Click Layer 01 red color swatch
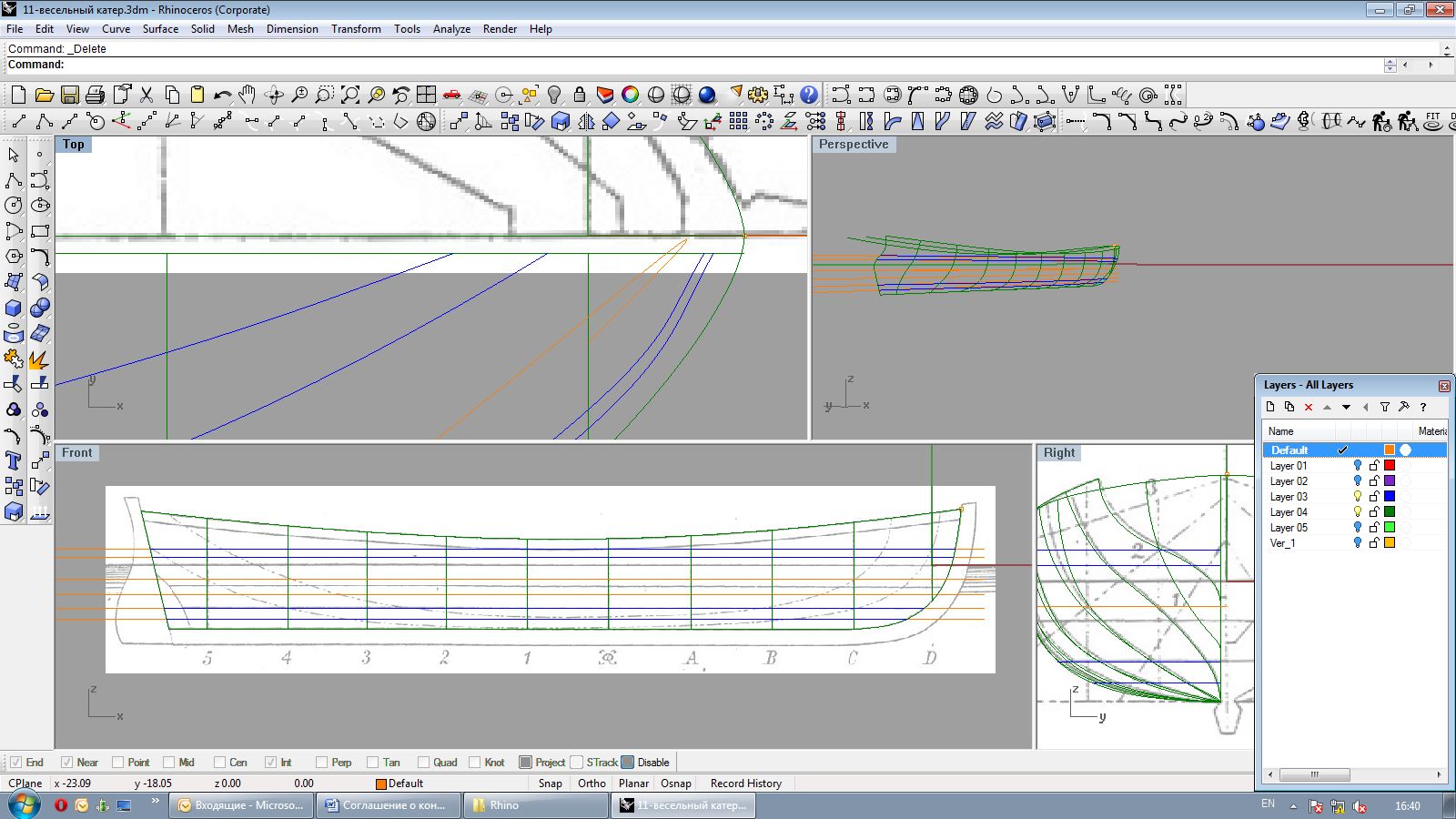Image resolution: width=1456 pixels, height=819 pixels. coord(1390,466)
